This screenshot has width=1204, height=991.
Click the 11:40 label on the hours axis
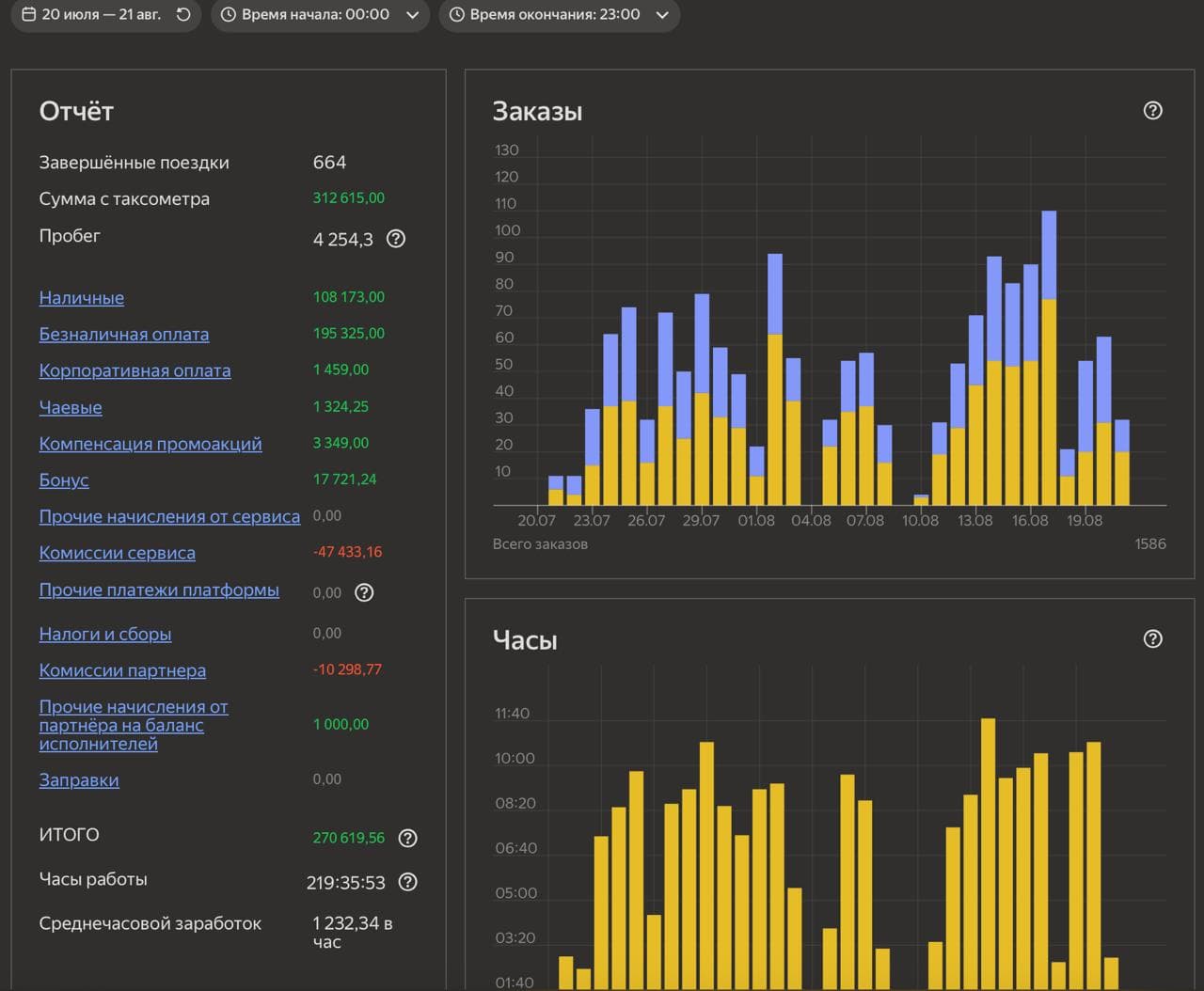tap(513, 714)
